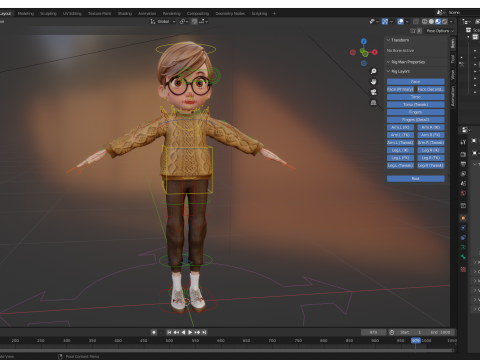Open the pivot point dropdown

tap(184, 21)
